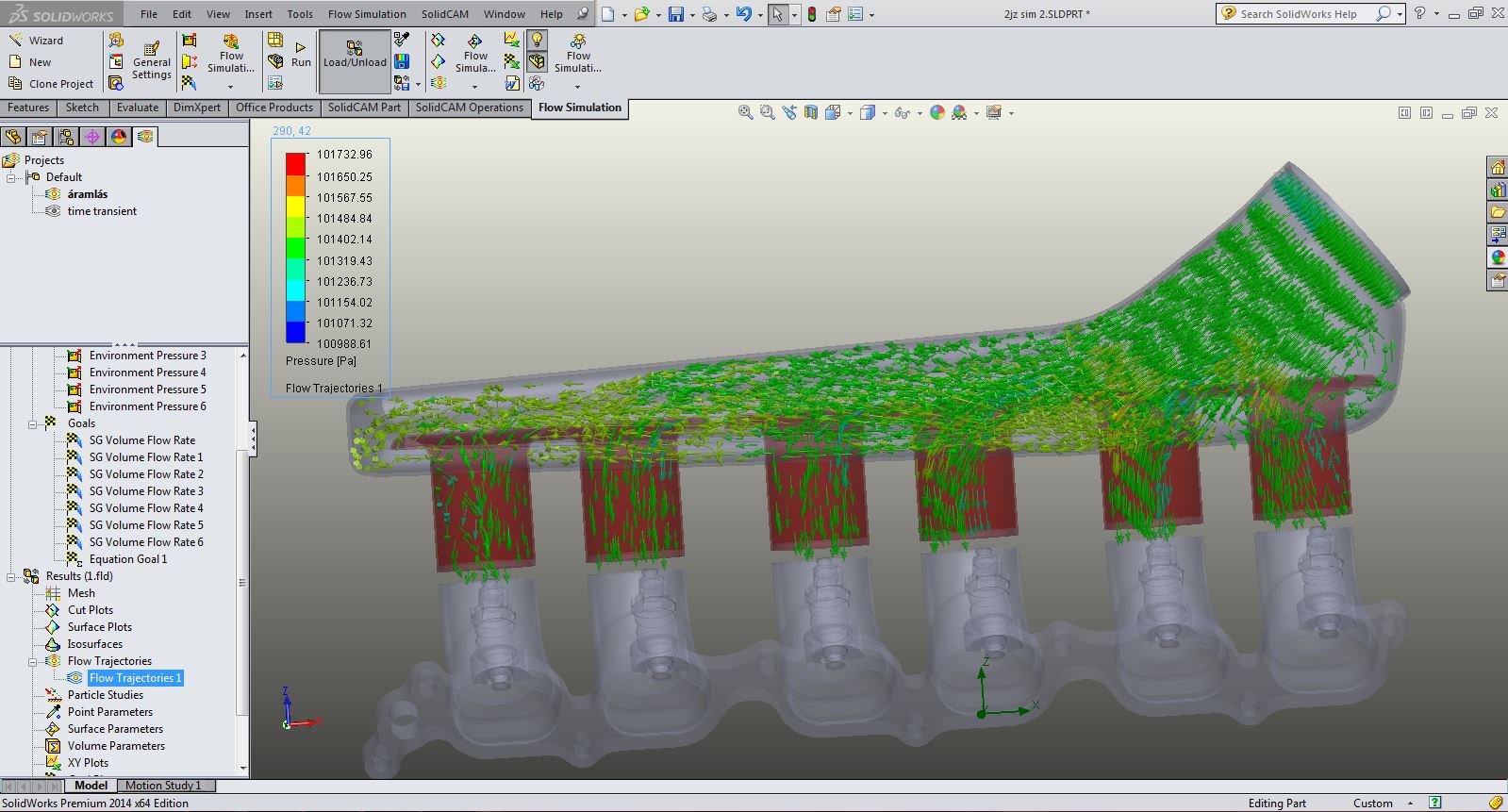Collapse the Default projects node

12,177
